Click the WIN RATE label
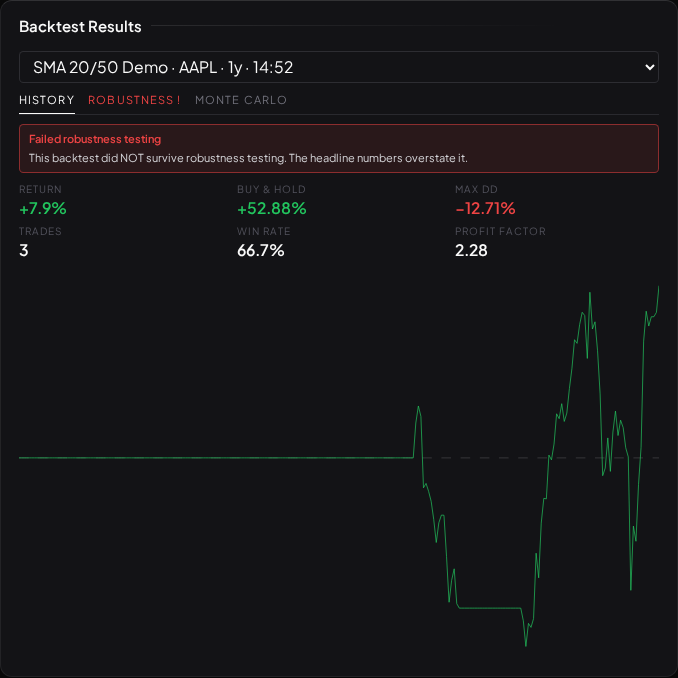 pyautogui.click(x=263, y=231)
